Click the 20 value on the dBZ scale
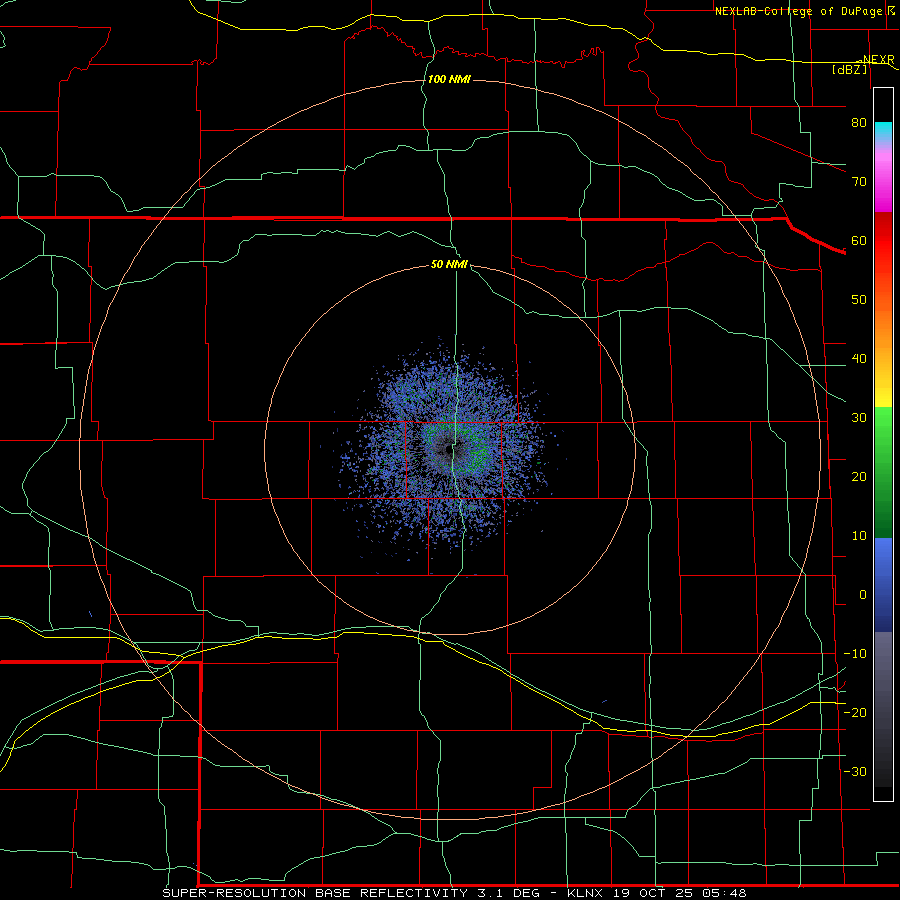This screenshot has width=900, height=900. (859, 477)
